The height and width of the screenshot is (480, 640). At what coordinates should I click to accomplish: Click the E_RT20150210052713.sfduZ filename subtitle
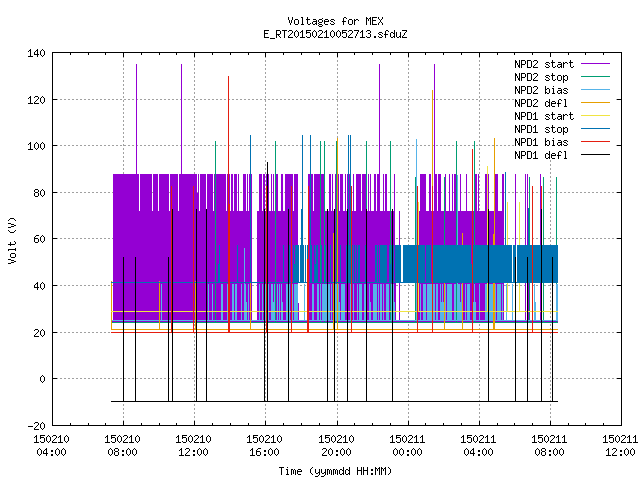pos(335,34)
